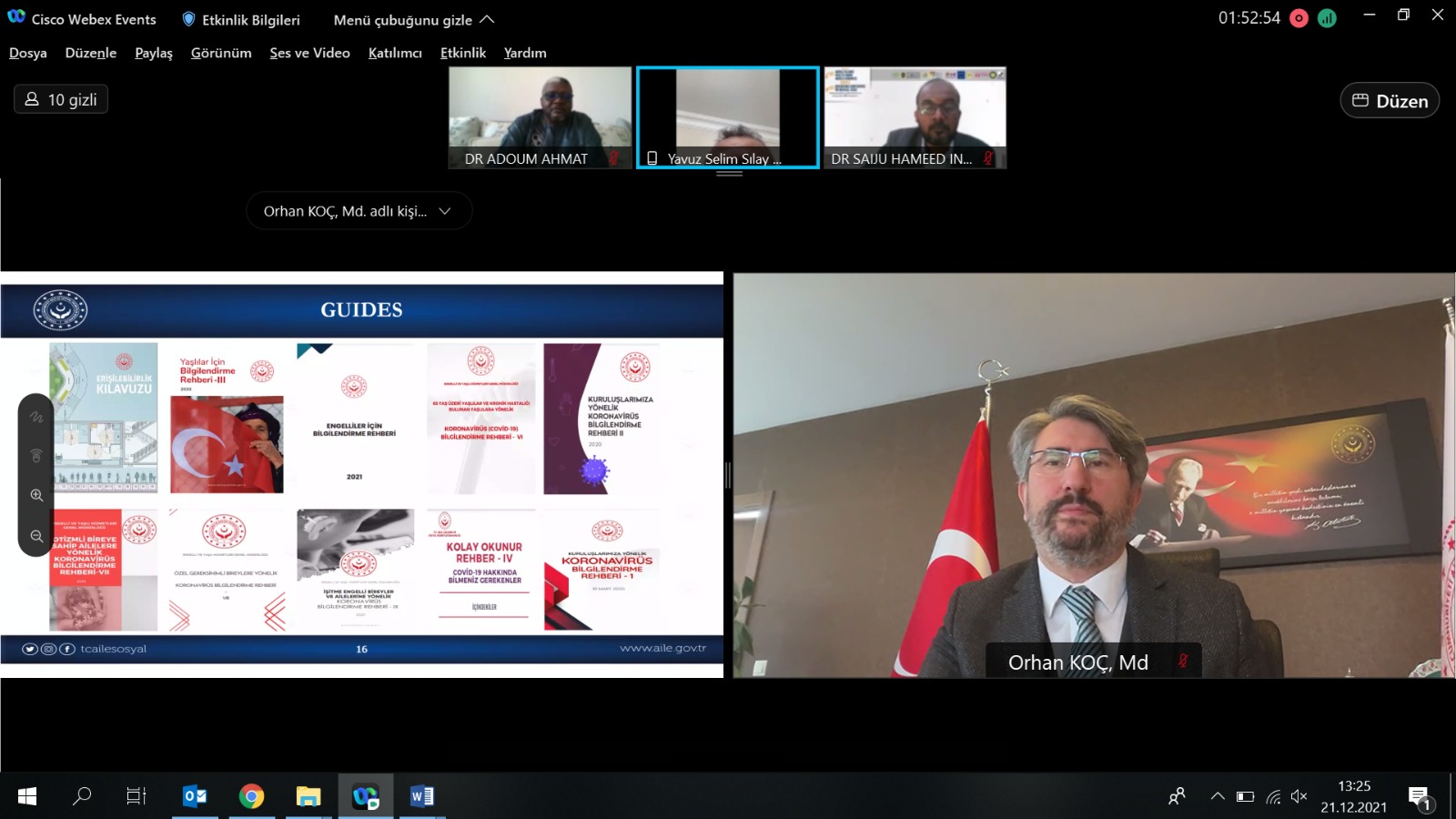Screen dimensions: 1456x819
Task: Open the Ses ve Video menu
Action: [x=309, y=53]
